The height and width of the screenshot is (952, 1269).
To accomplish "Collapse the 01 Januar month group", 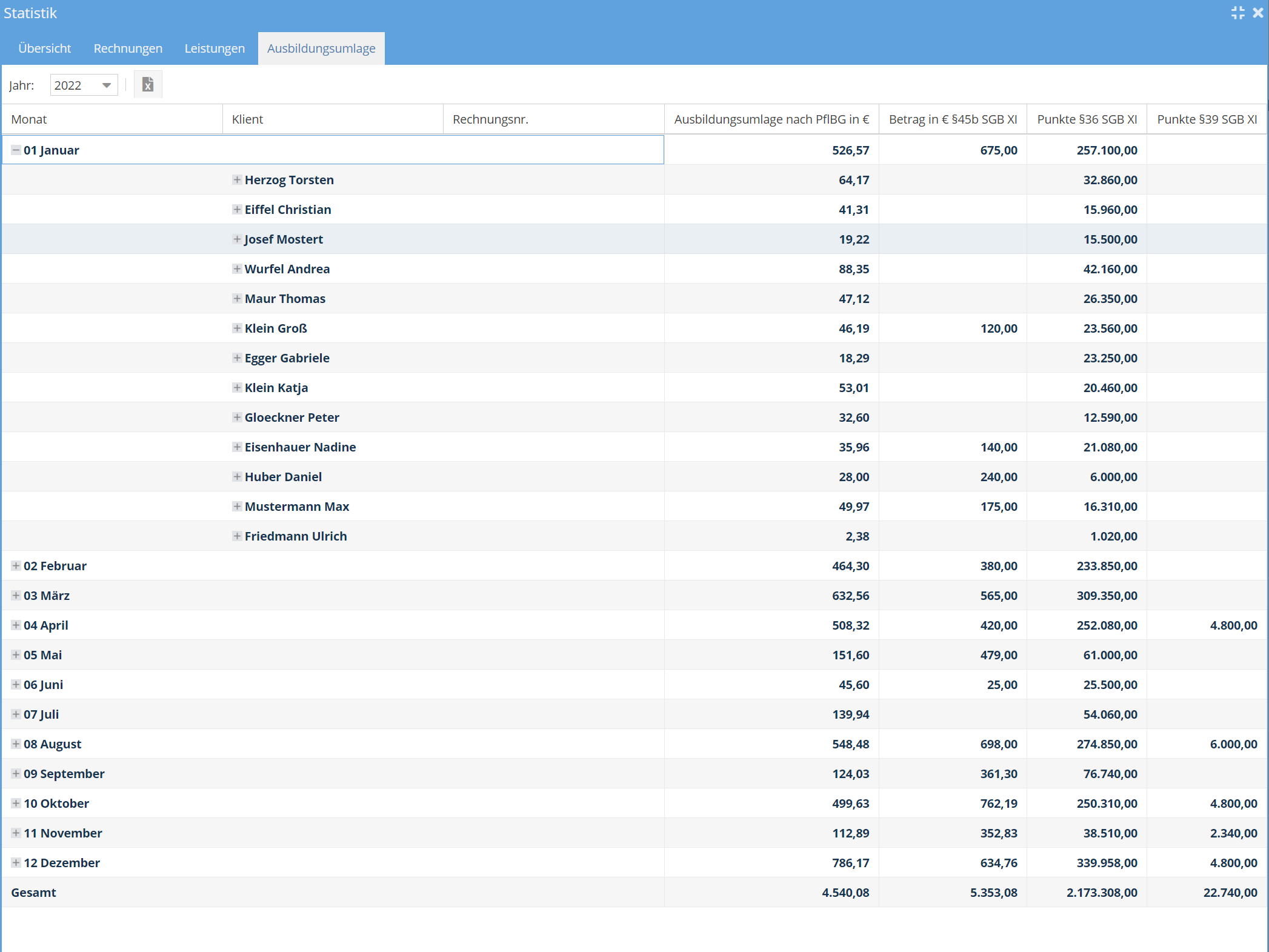I will [x=16, y=150].
